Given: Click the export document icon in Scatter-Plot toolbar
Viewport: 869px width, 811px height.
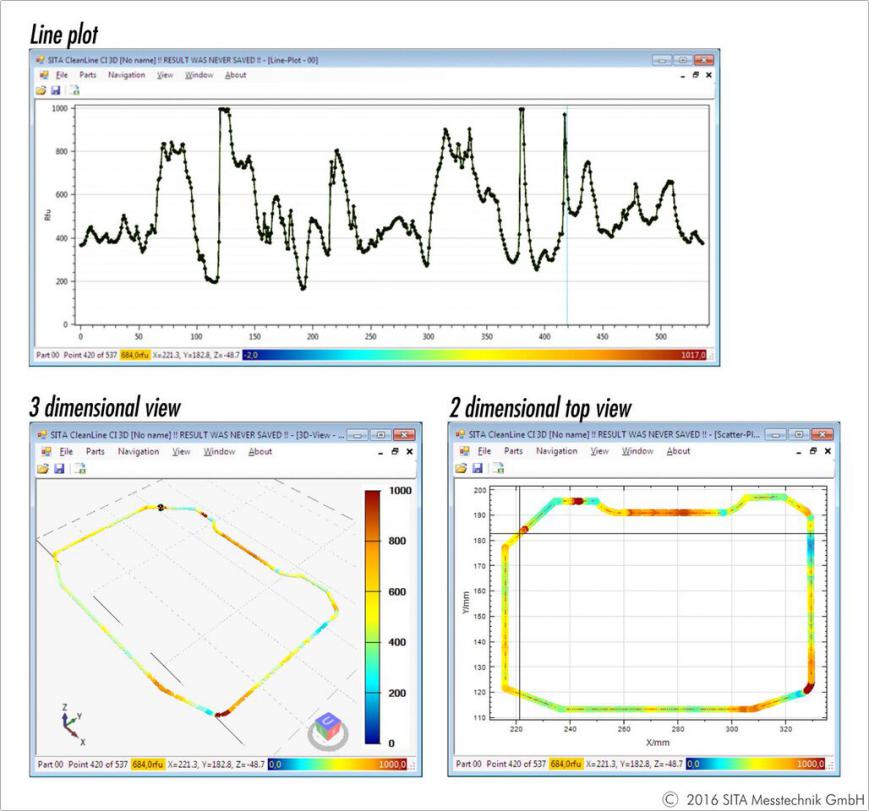Looking at the screenshot, I should pos(497,467).
